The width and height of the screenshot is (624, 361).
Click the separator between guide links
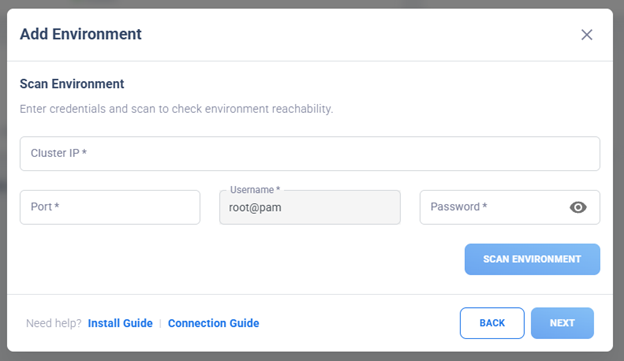tap(160, 323)
